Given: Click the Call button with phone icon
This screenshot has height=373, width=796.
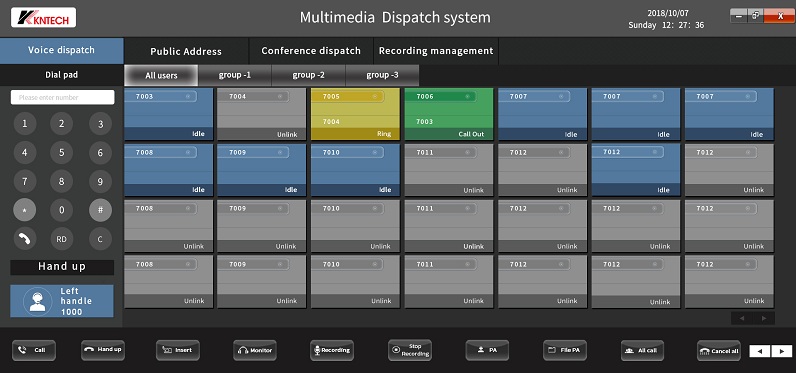Looking at the screenshot, I should tap(34, 350).
